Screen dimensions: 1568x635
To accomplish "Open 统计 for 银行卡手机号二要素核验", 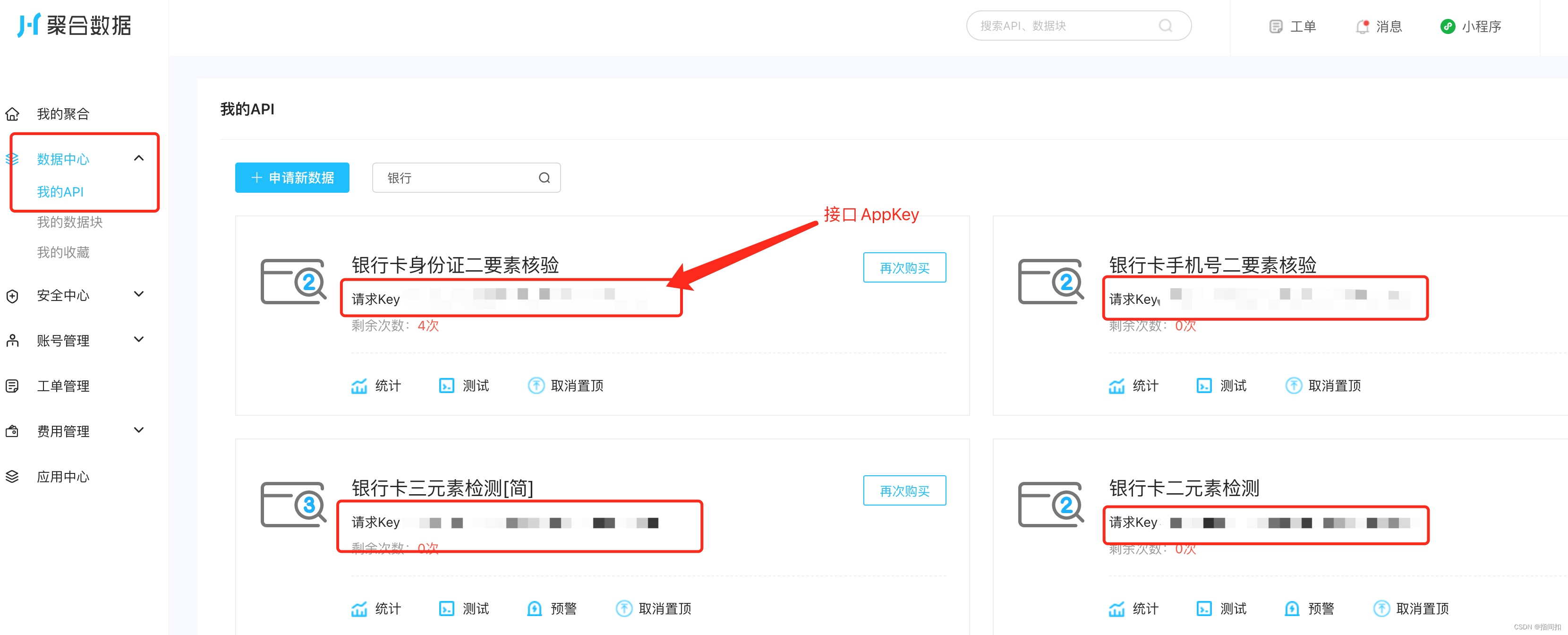I will [x=1133, y=386].
